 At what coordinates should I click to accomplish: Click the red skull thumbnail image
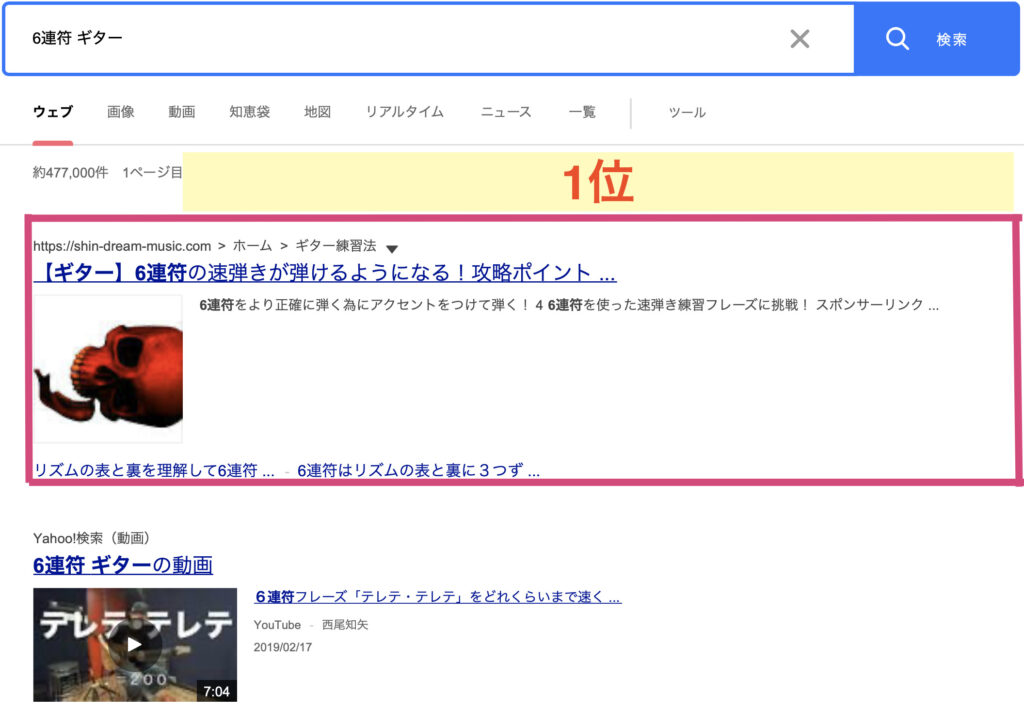(x=108, y=368)
